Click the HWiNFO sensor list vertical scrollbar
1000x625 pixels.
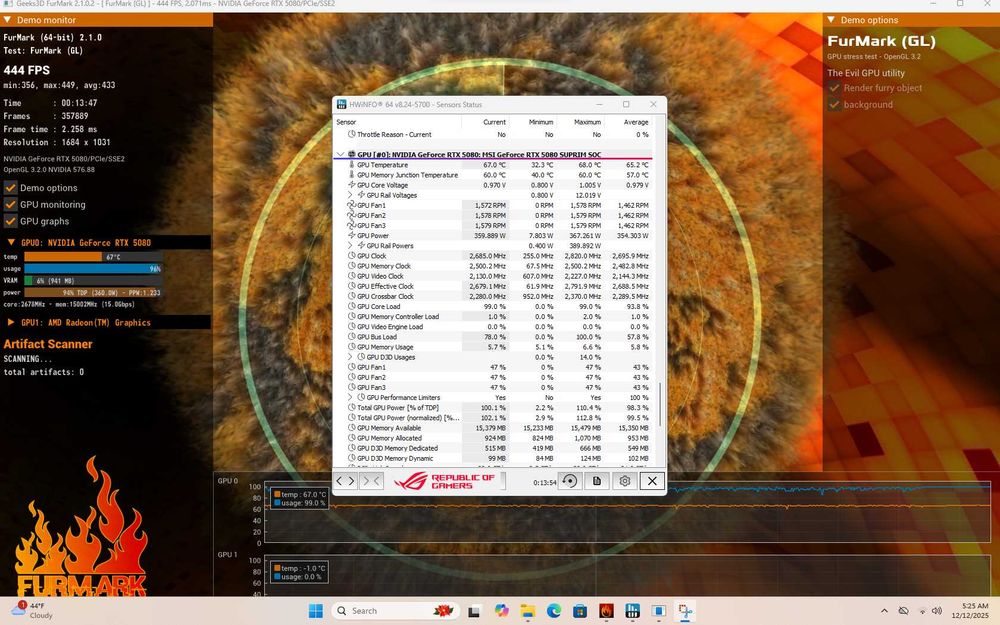coord(660,404)
